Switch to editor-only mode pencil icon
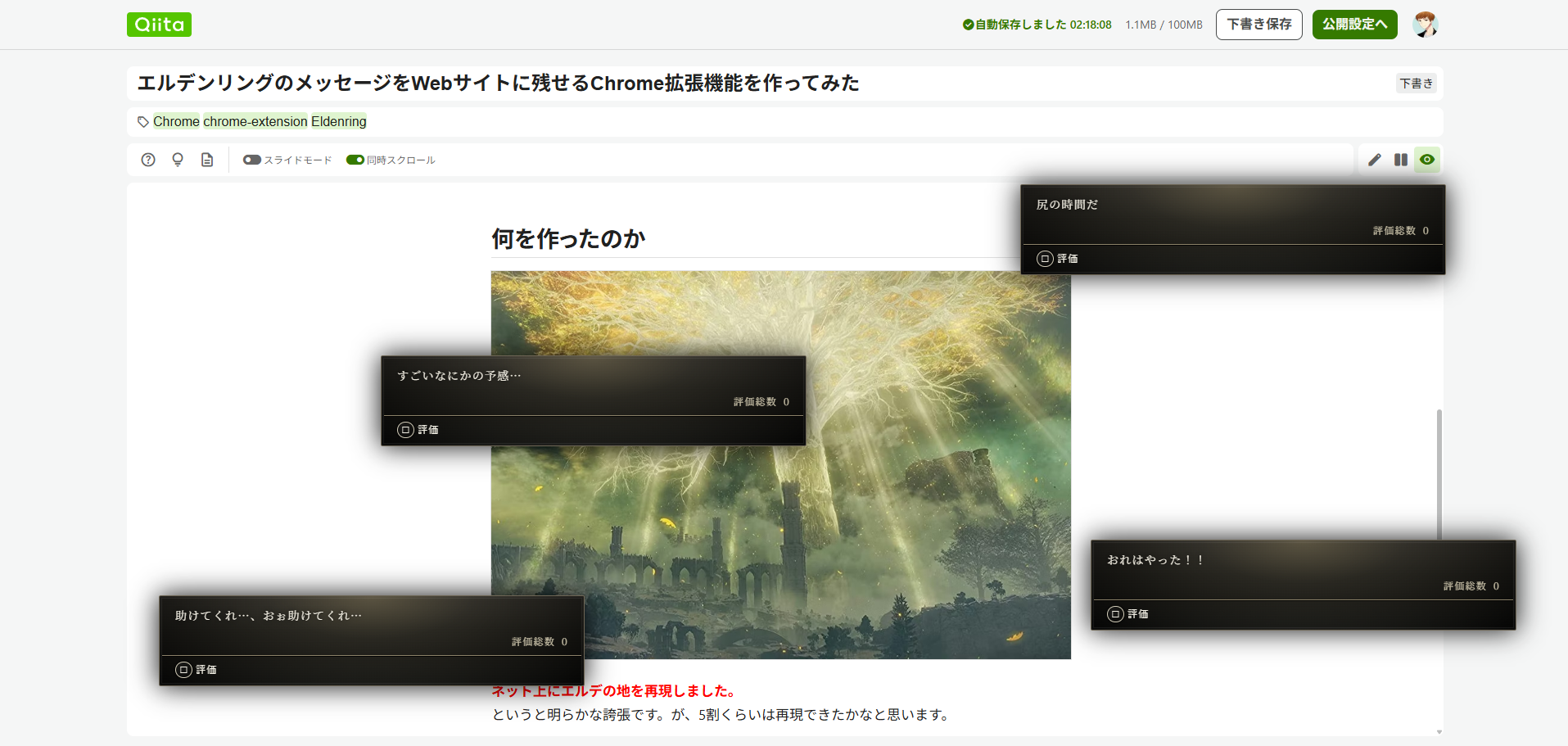Image resolution: width=1568 pixels, height=746 pixels. 1375,160
